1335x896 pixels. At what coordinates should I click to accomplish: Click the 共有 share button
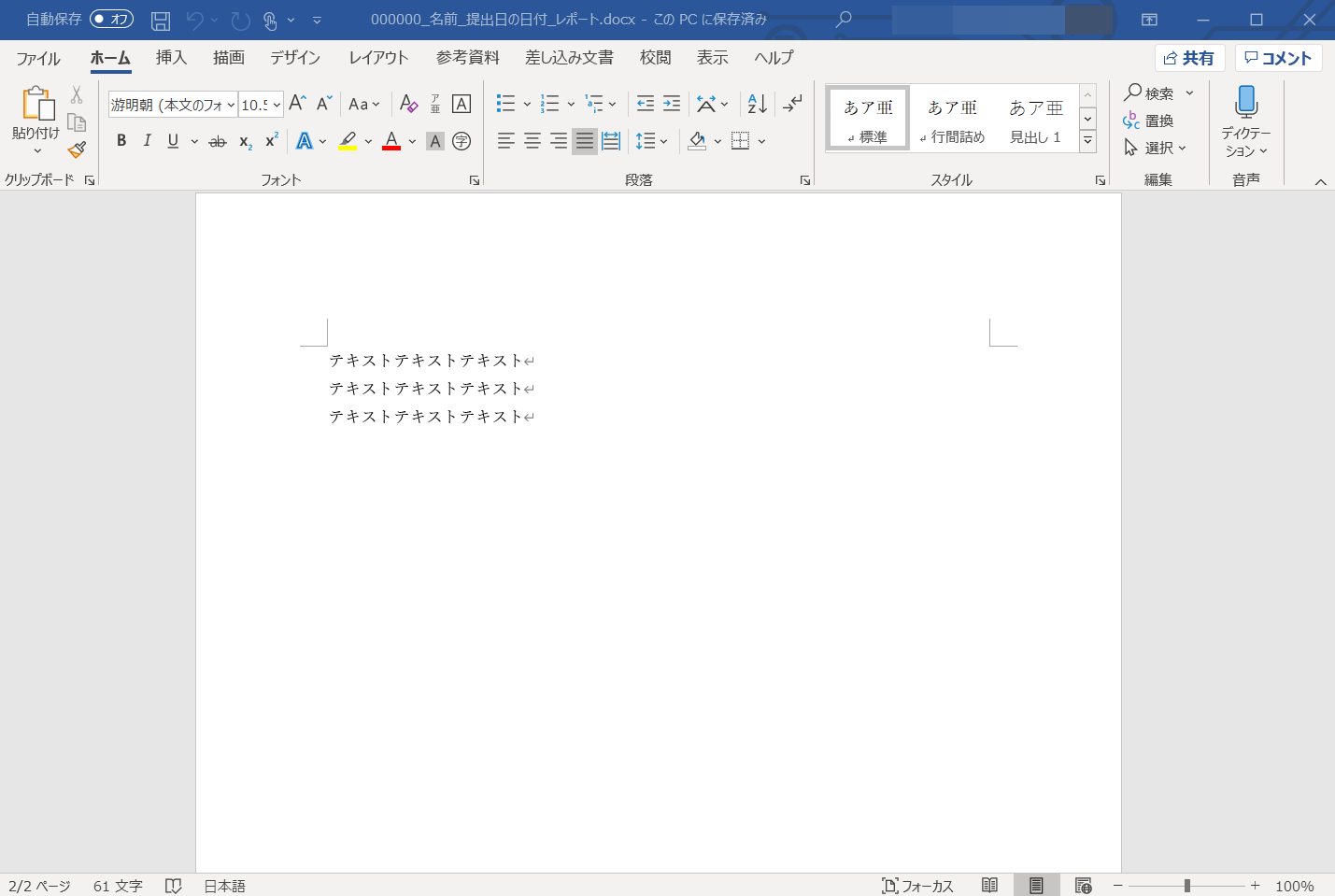(x=1189, y=58)
